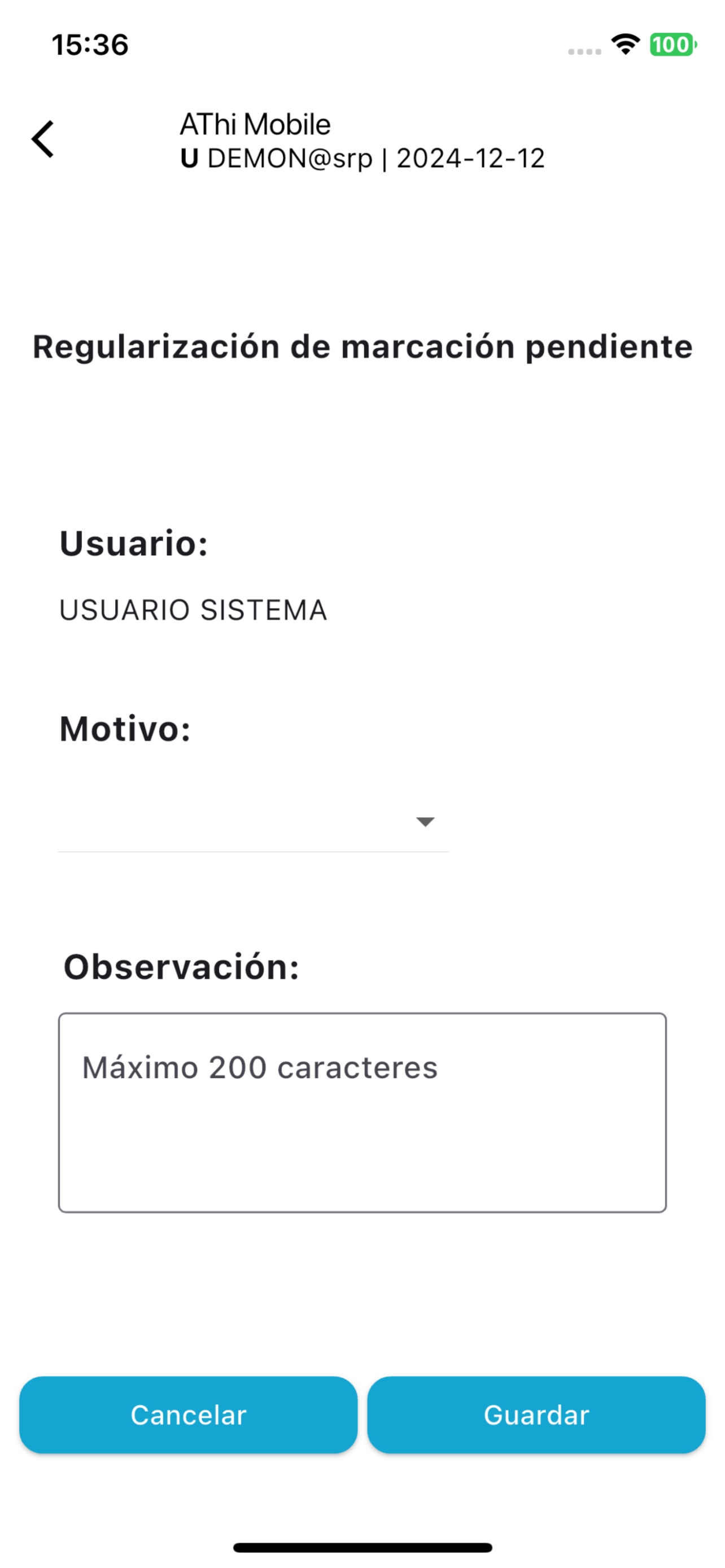The image size is (725, 1568).
Task: Tap the AThi Mobile header title
Action: coord(255,124)
